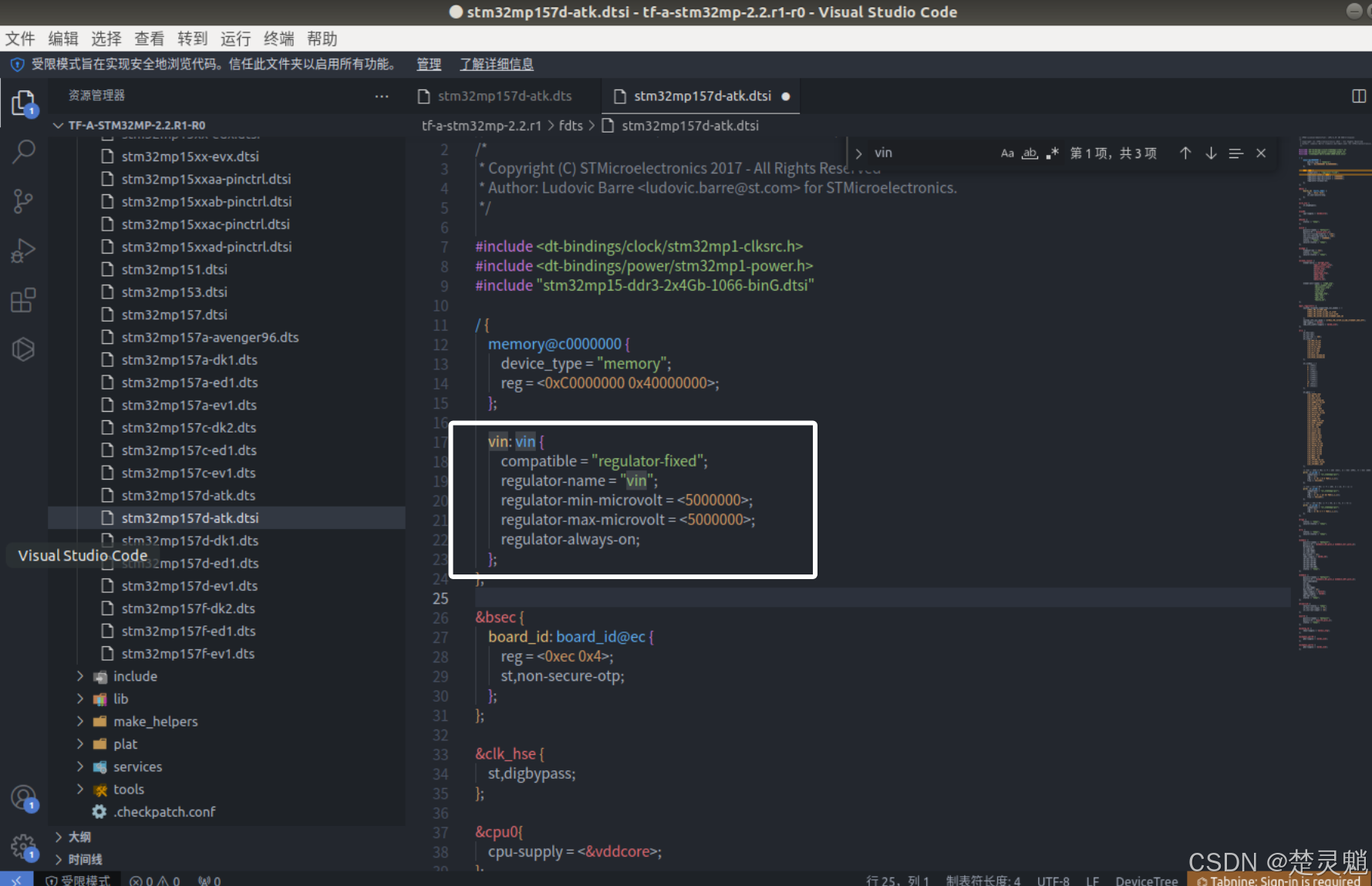
Task: Toggle regular expression in find widget
Action: (x=1052, y=153)
